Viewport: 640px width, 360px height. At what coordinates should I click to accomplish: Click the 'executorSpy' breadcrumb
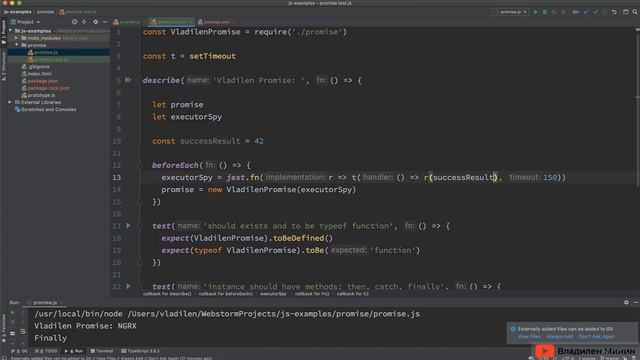coord(273,294)
